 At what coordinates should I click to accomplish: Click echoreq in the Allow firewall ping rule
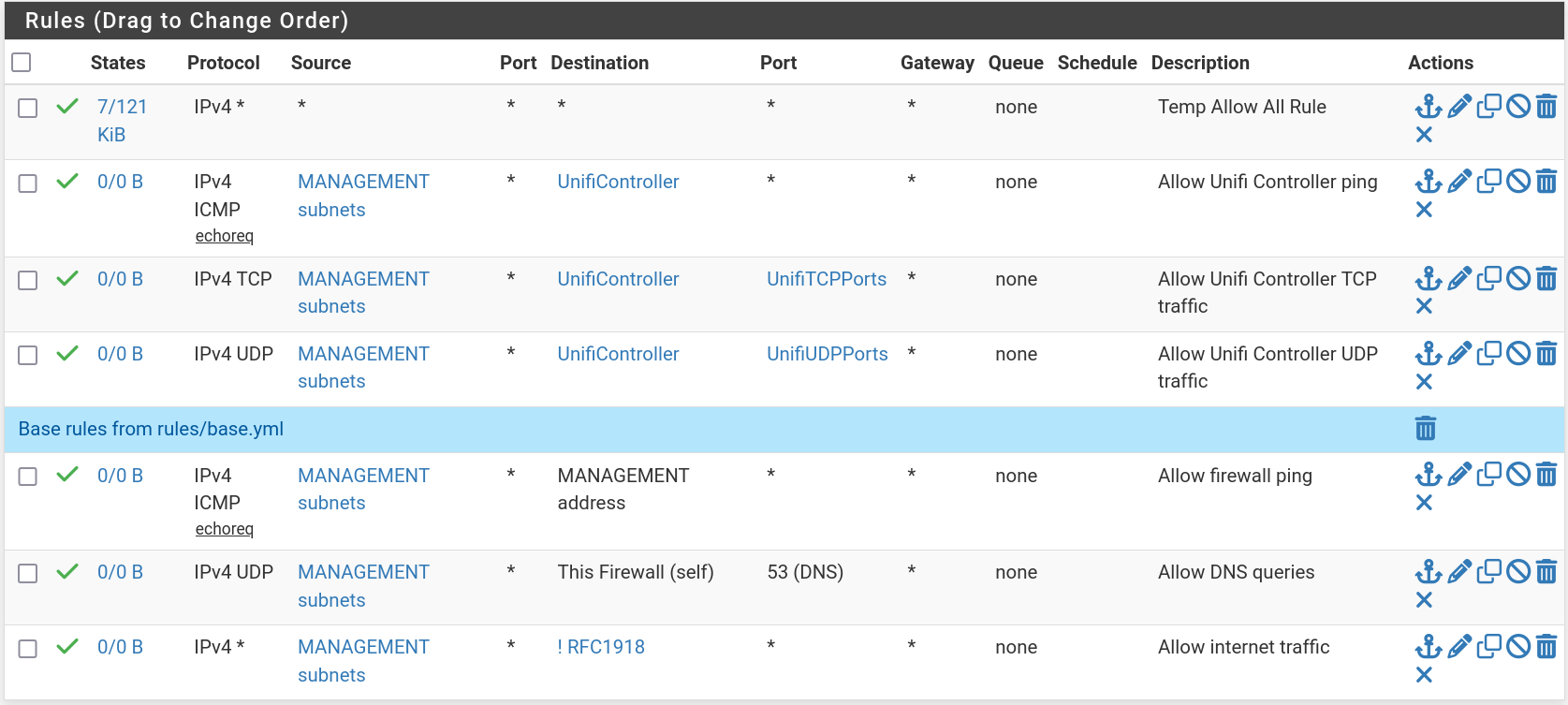click(225, 529)
